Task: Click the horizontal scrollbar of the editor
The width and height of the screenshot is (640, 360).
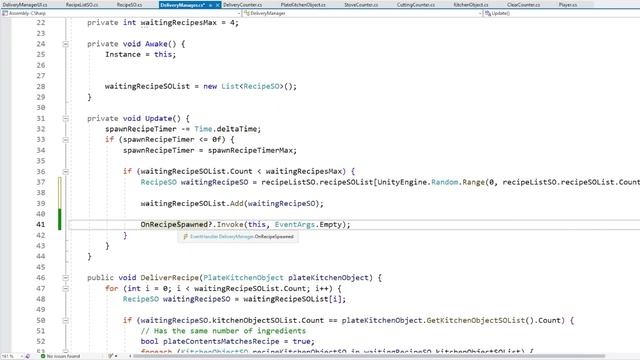Action: pyautogui.click(x=369, y=356)
